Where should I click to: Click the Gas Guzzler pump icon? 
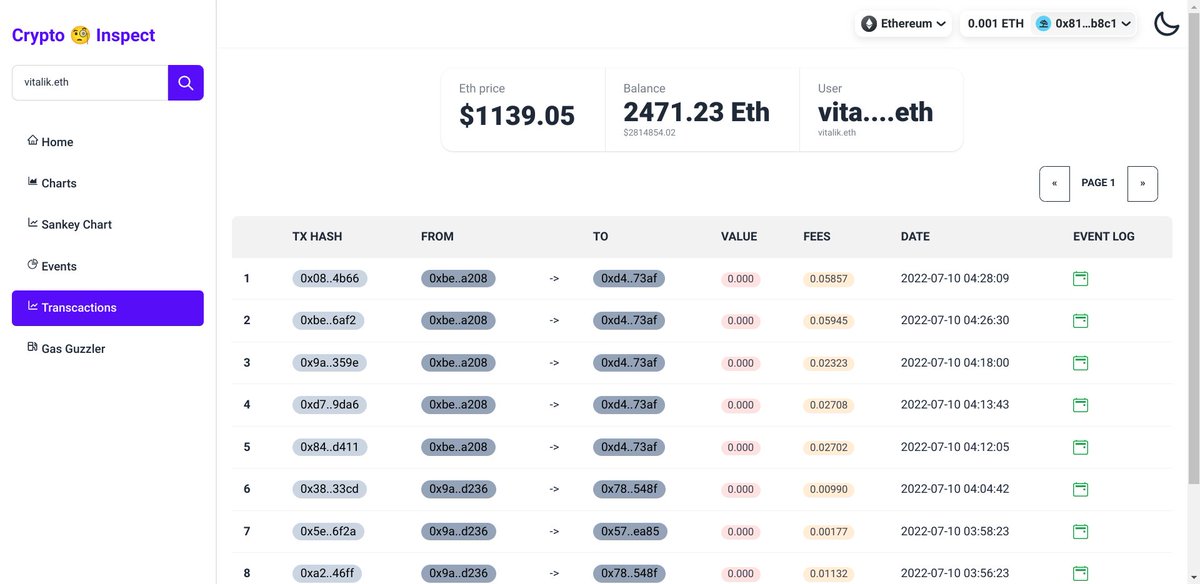pyautogui.click(x=33, y=347)
